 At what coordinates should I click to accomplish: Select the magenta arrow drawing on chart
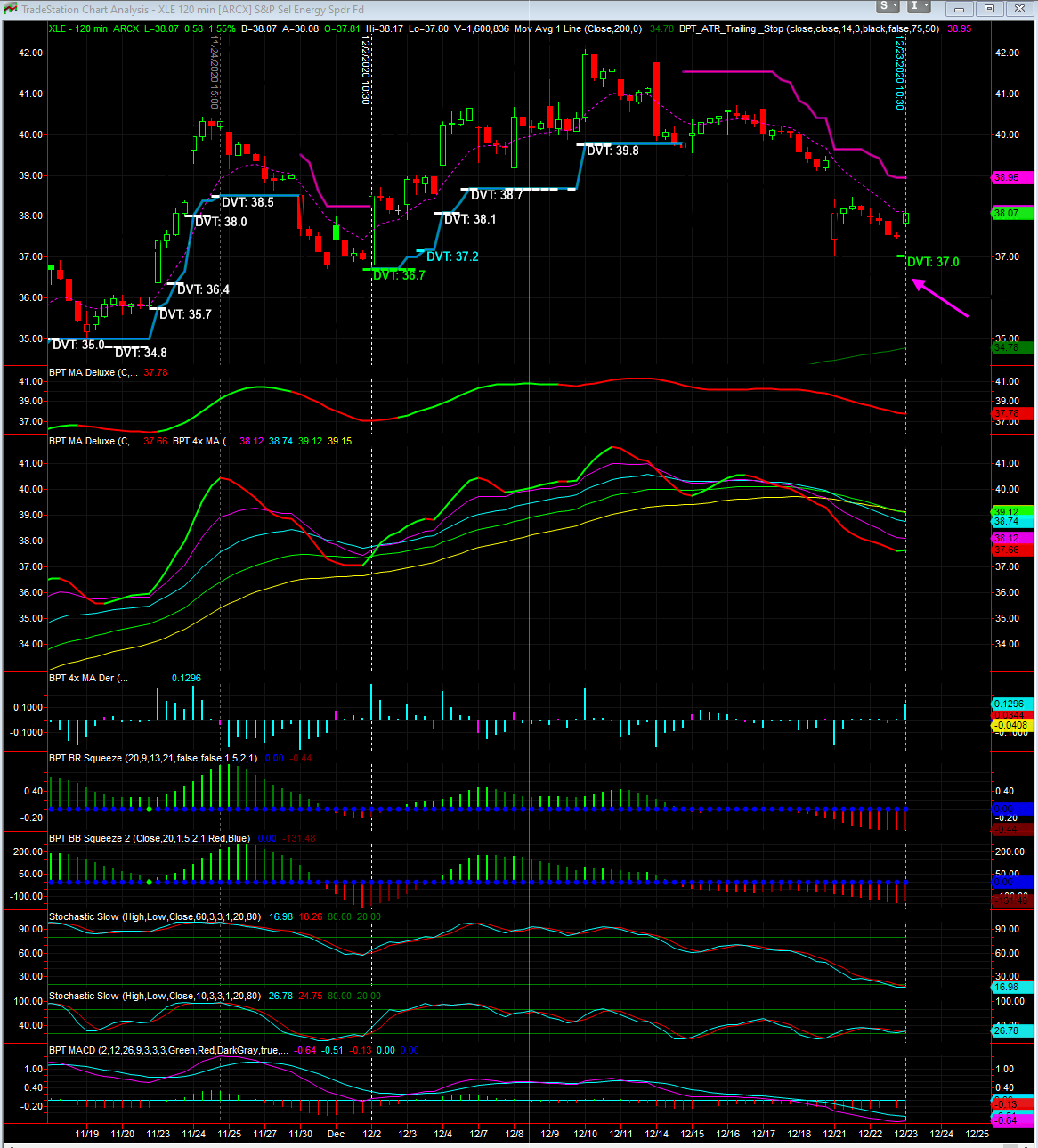939,298
